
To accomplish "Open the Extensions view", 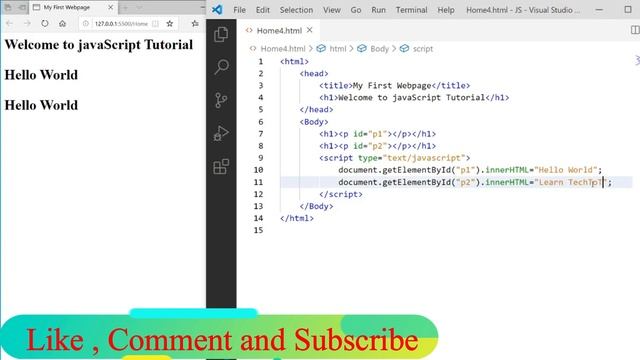I will (221, 167).
